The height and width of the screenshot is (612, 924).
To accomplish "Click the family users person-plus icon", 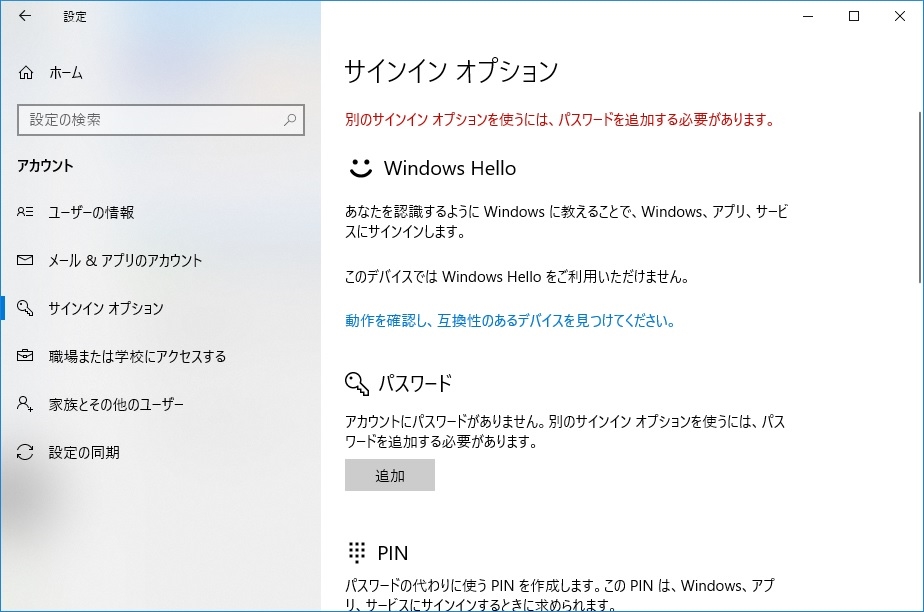I will (25, 404).
